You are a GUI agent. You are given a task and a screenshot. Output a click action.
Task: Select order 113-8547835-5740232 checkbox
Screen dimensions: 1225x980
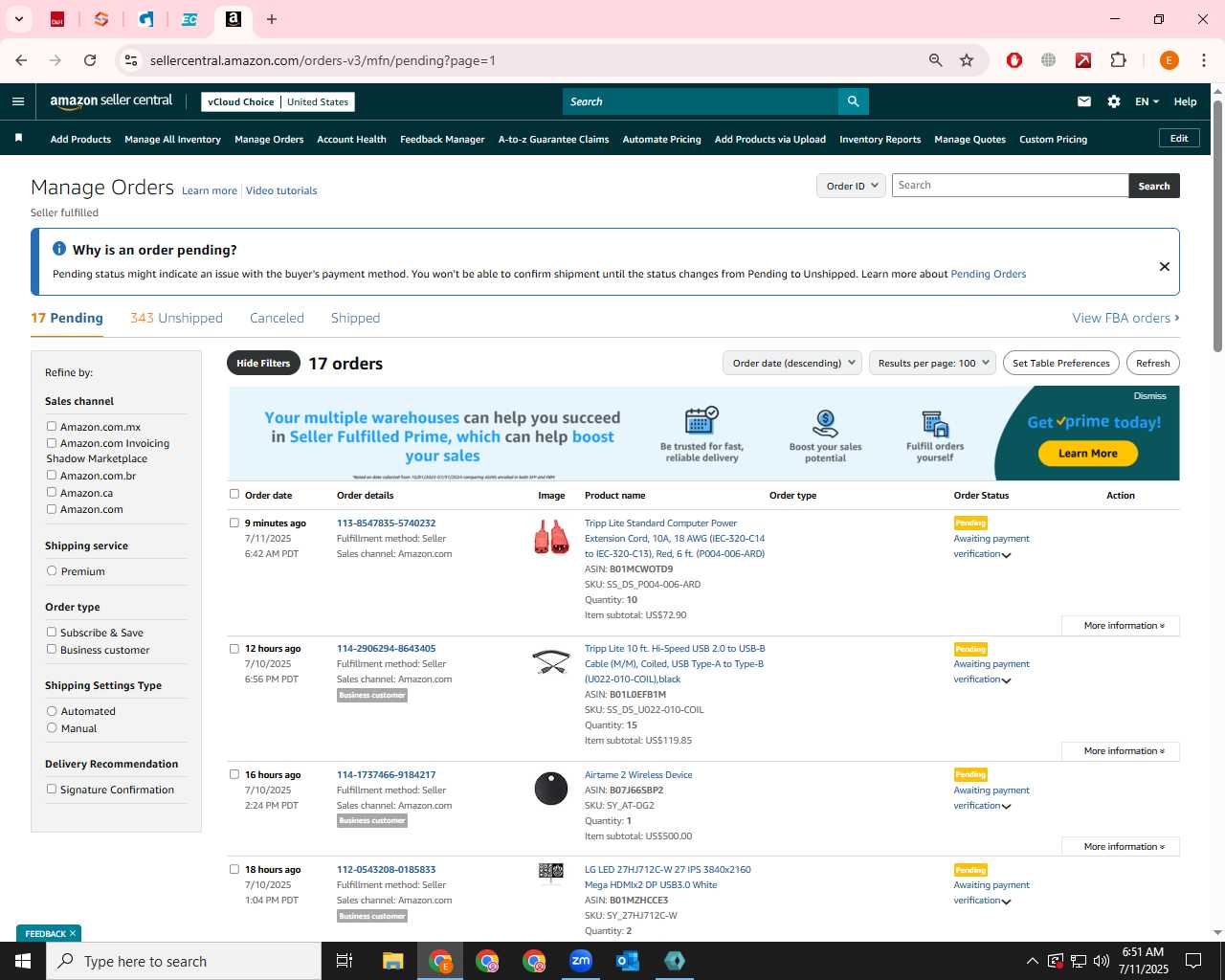point(234,523)
